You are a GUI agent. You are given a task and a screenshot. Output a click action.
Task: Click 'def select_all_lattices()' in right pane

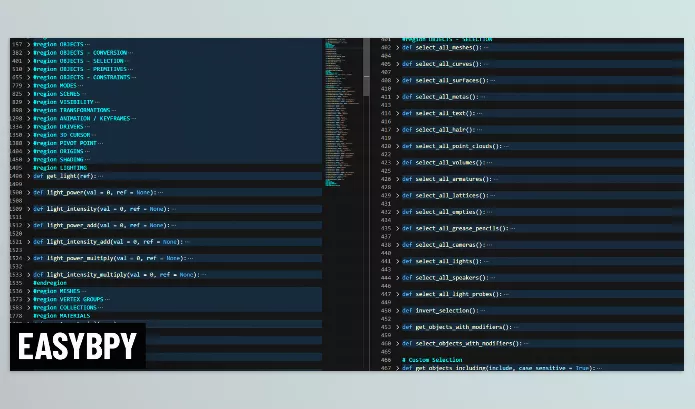click(445, 195)
